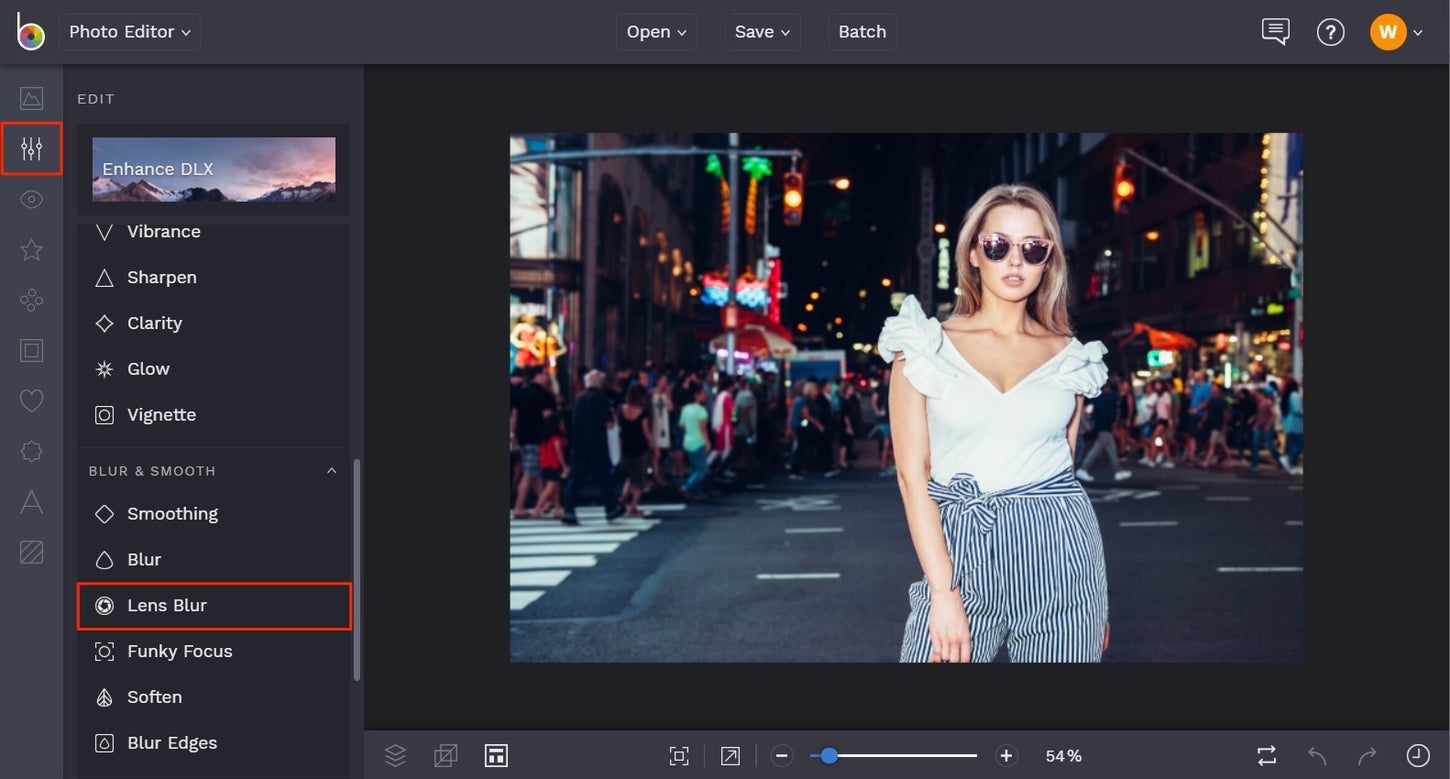The image size is (1450, 779).
Task: Select Lens Blur from the list
Action: pos(213,605)
